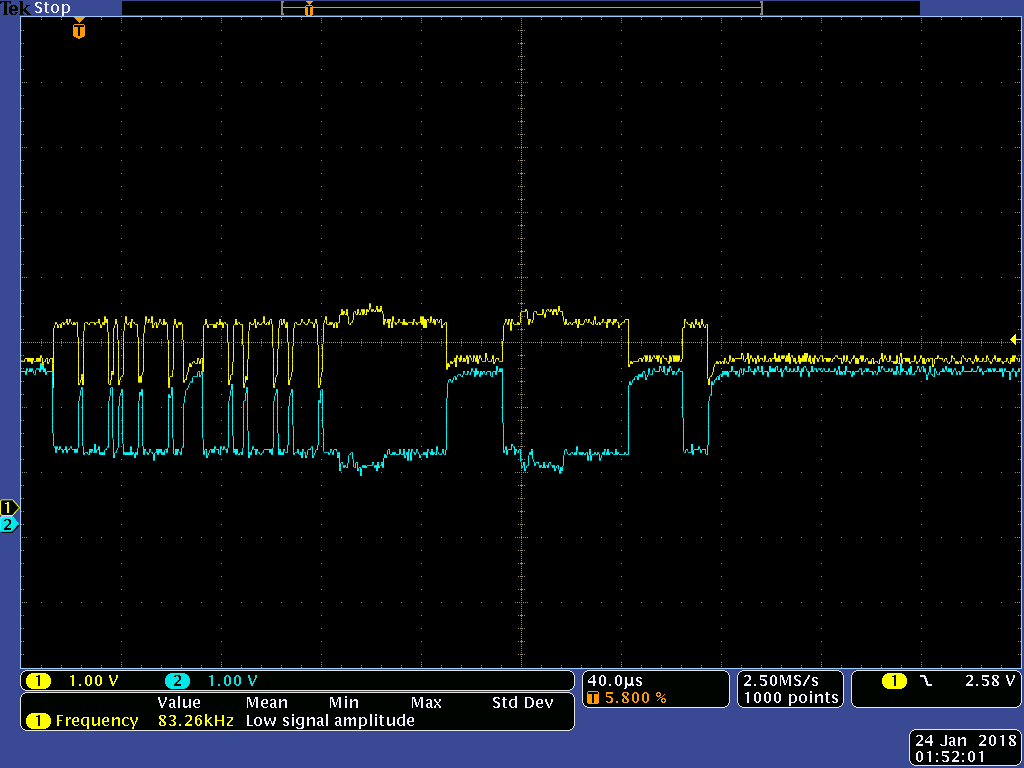Viewport: 1024px width, 768px height.
Task: Click the Tek logo in the top corner
Action: (16, 8)
